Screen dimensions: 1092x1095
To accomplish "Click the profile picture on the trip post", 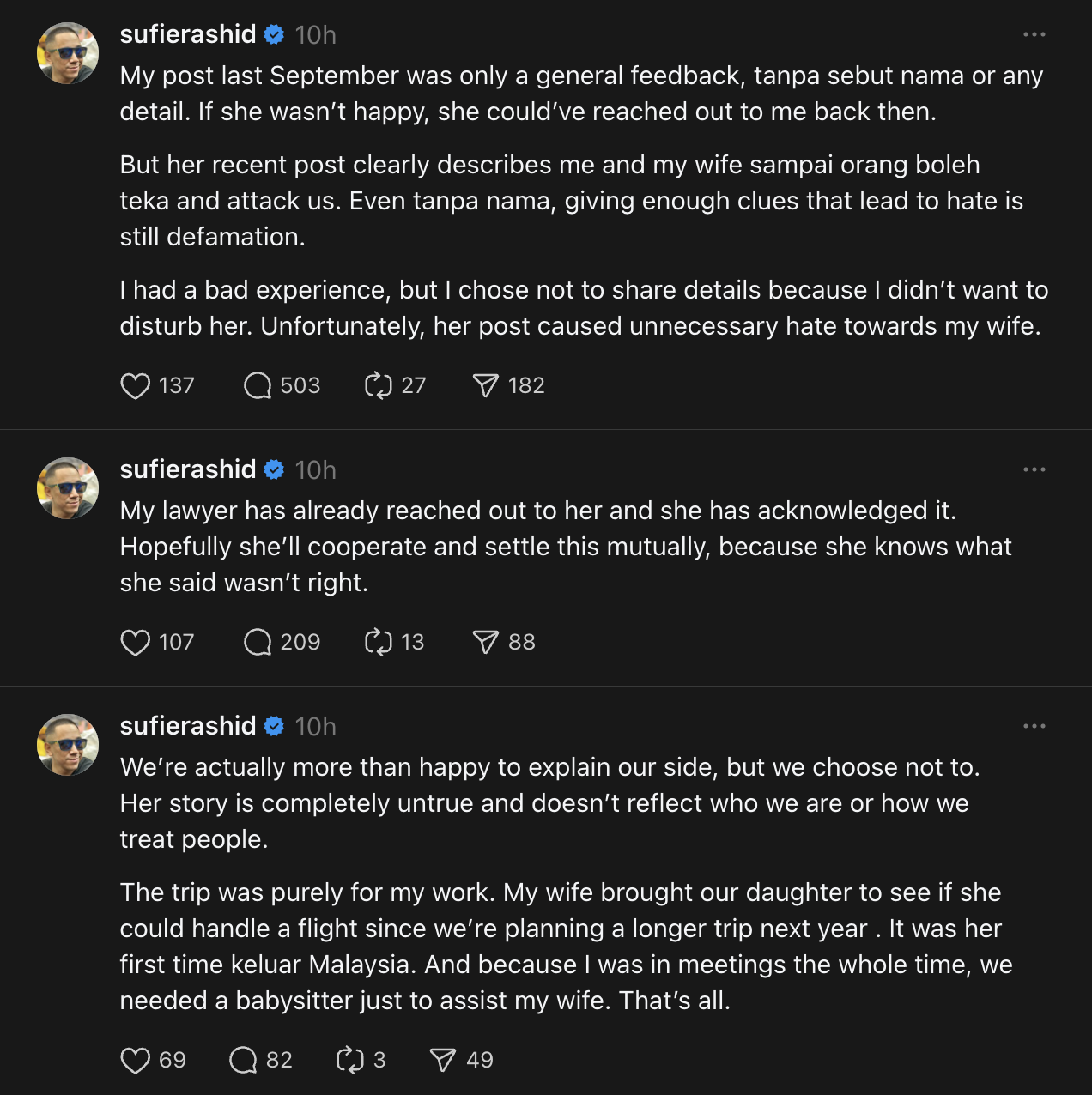I will tap(68, 745).
